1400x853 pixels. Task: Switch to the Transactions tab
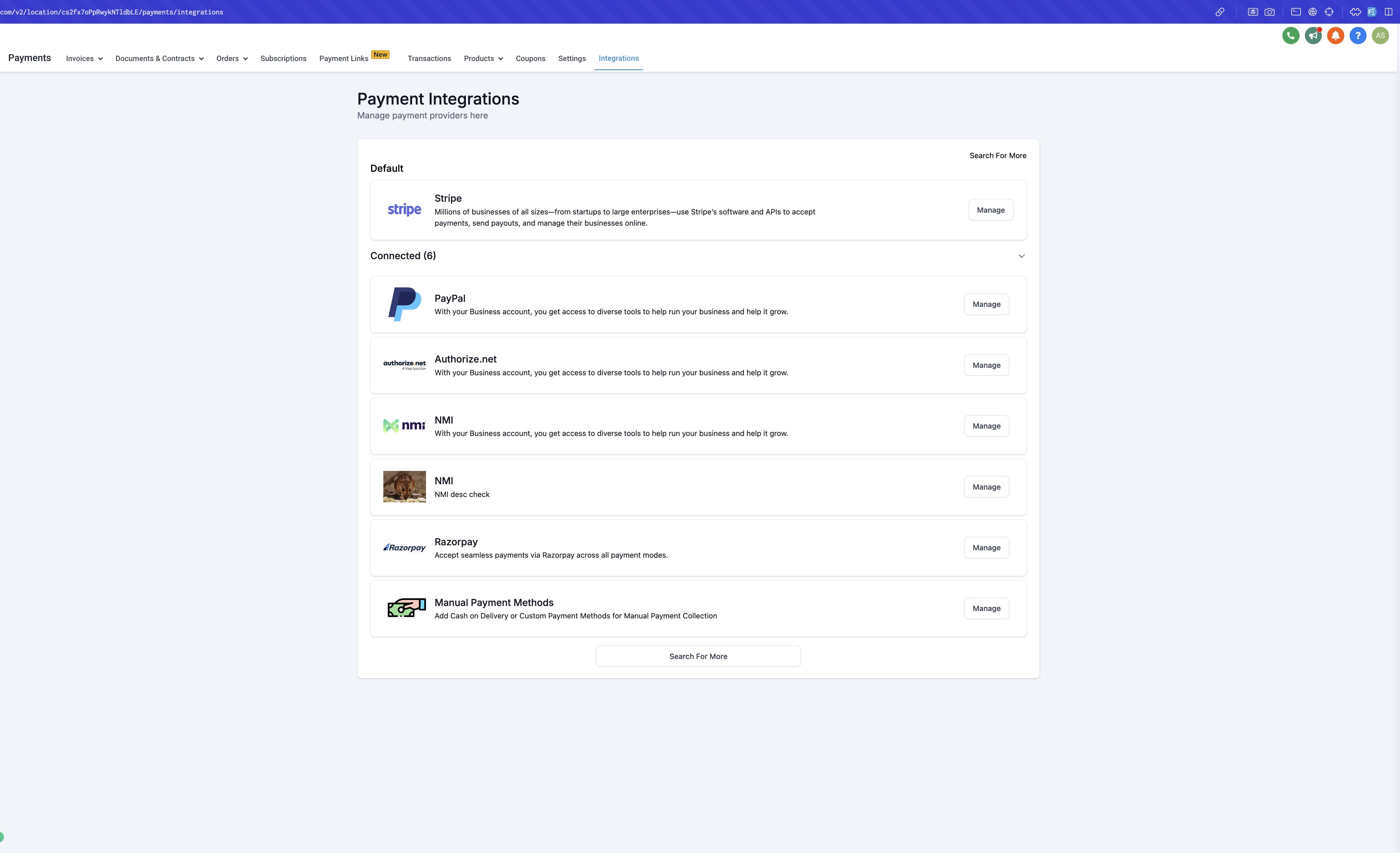pyautogui.click(x=429, y=58)
